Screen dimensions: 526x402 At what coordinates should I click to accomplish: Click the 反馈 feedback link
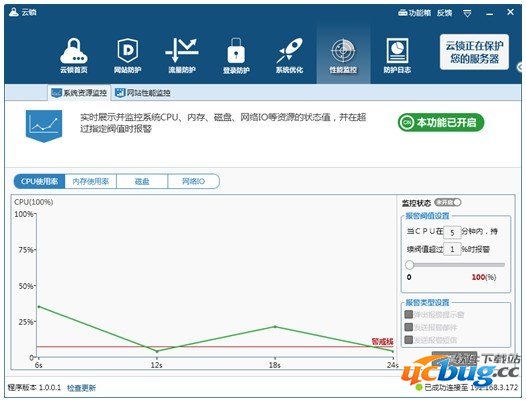pos(444,13)
